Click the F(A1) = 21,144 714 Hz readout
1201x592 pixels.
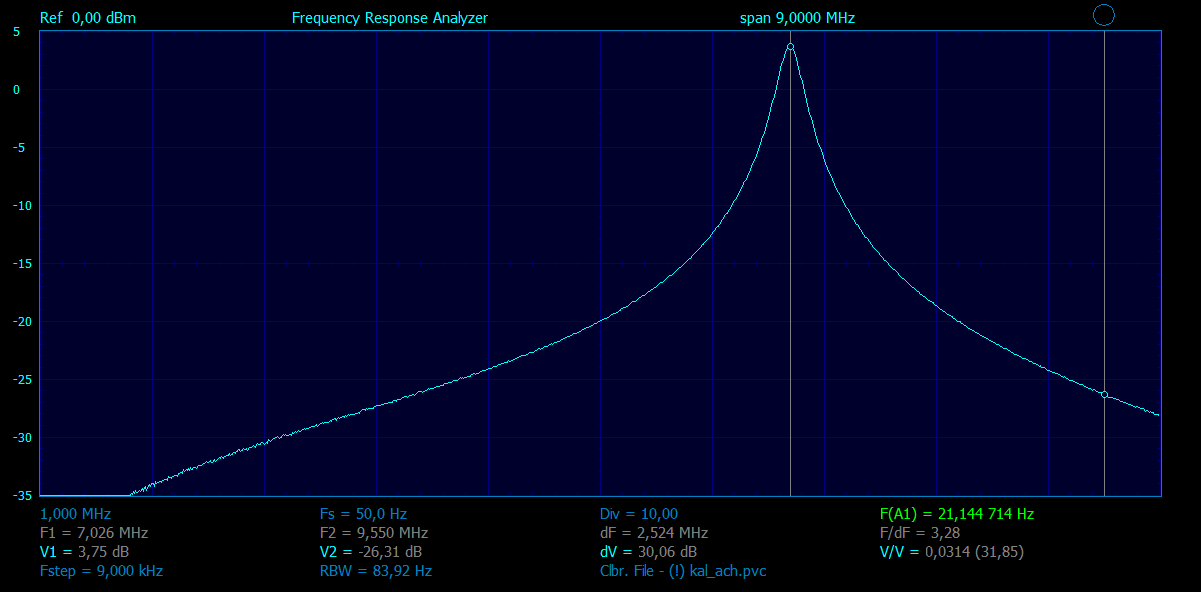click(x=957, y=514)
